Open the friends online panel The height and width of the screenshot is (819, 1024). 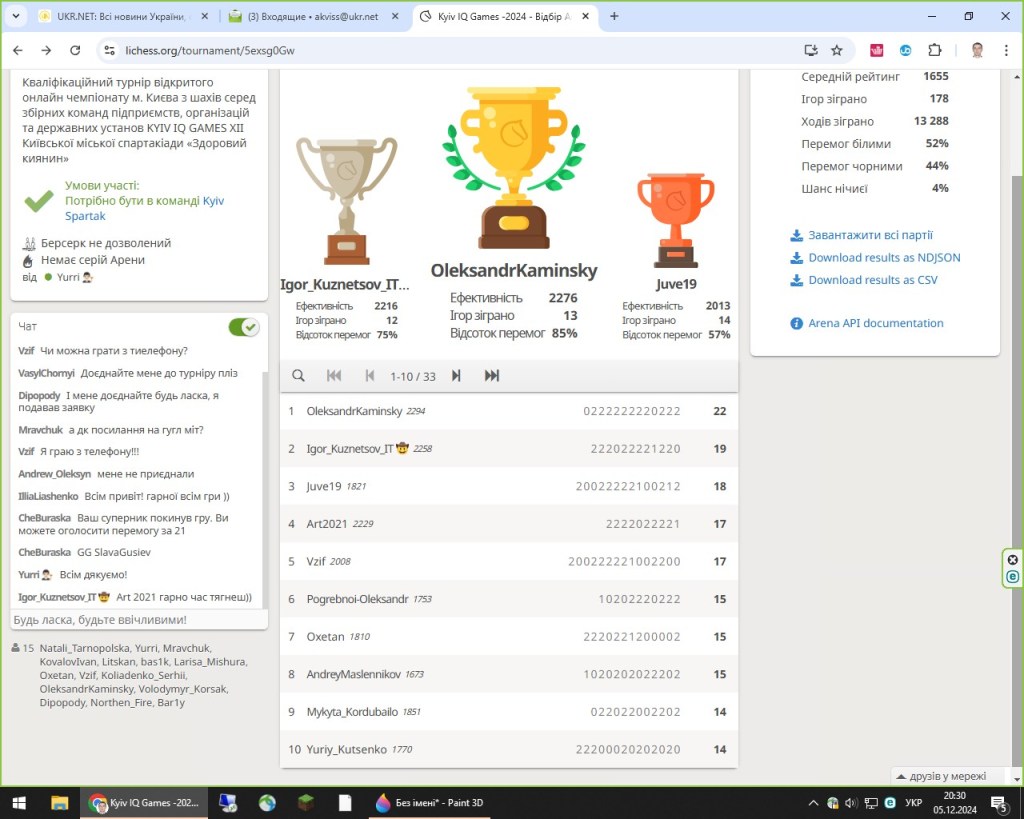(x=947, y=776)
